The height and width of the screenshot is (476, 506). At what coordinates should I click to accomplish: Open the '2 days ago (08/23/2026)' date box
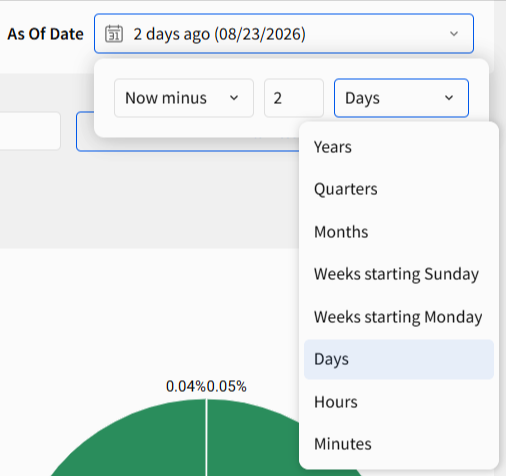(x=284, y=34)
